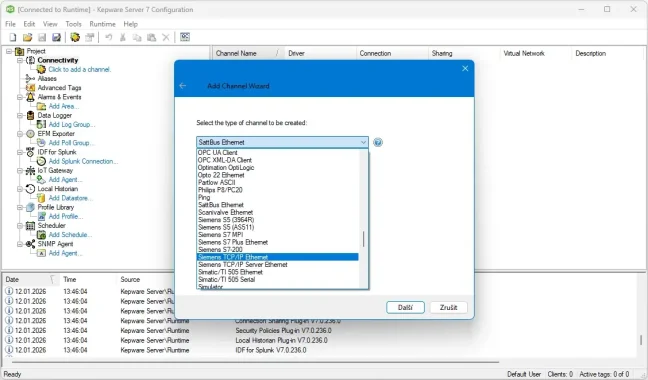Collapse the EFM Exporter node

pyautogui.click(x=20, y=134)
